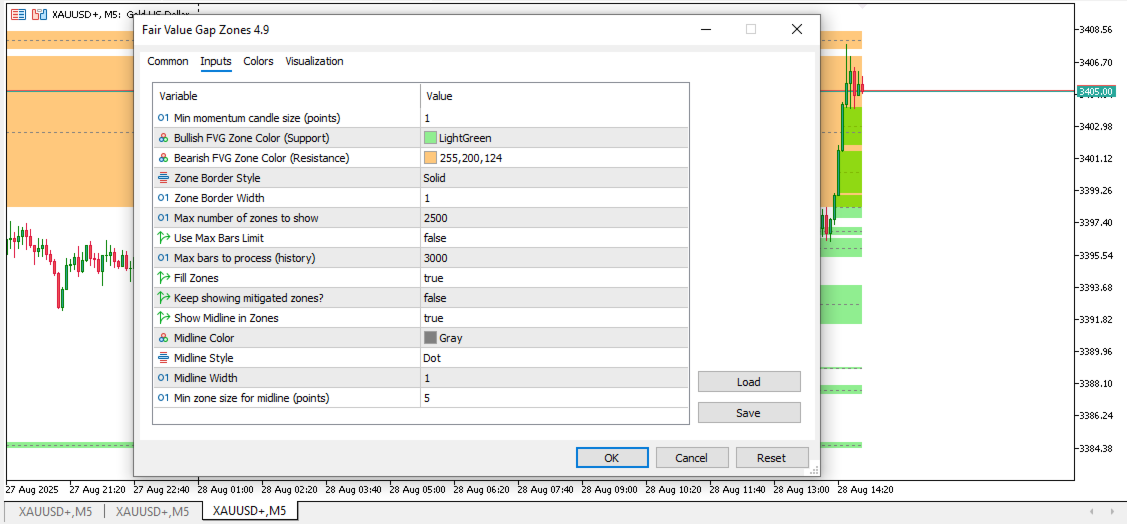Open Bullish FVG color LightGreen dropdown
This screenshot has width=1127, height=524.
(x=554, y=138)
